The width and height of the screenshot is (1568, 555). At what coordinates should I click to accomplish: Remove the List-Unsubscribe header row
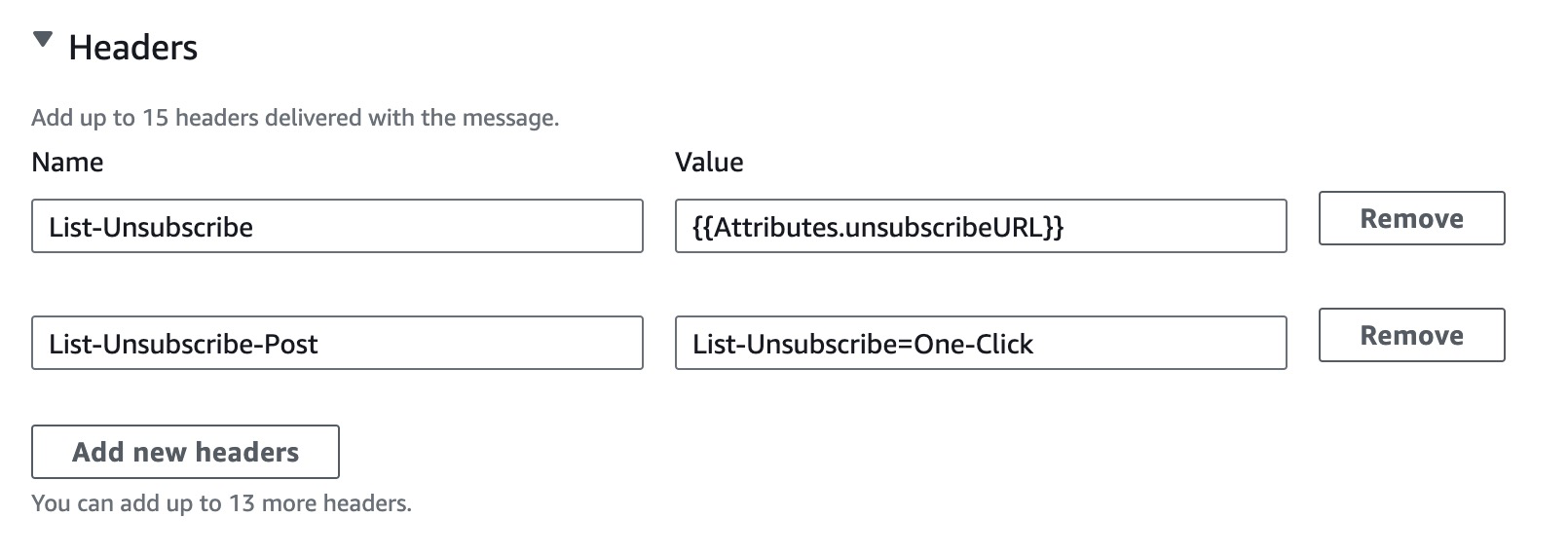click(x=1411, y=219)
